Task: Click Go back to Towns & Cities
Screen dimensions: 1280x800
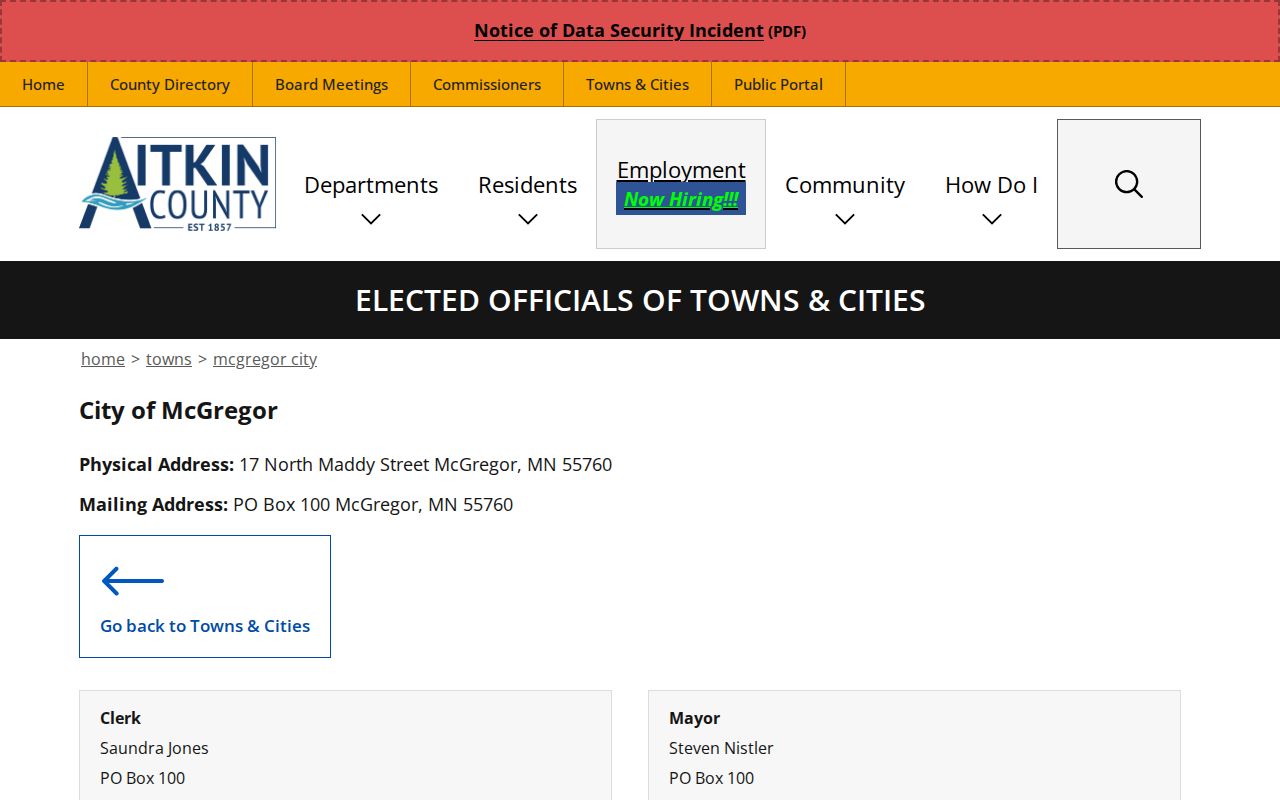Action: (205, 626)
